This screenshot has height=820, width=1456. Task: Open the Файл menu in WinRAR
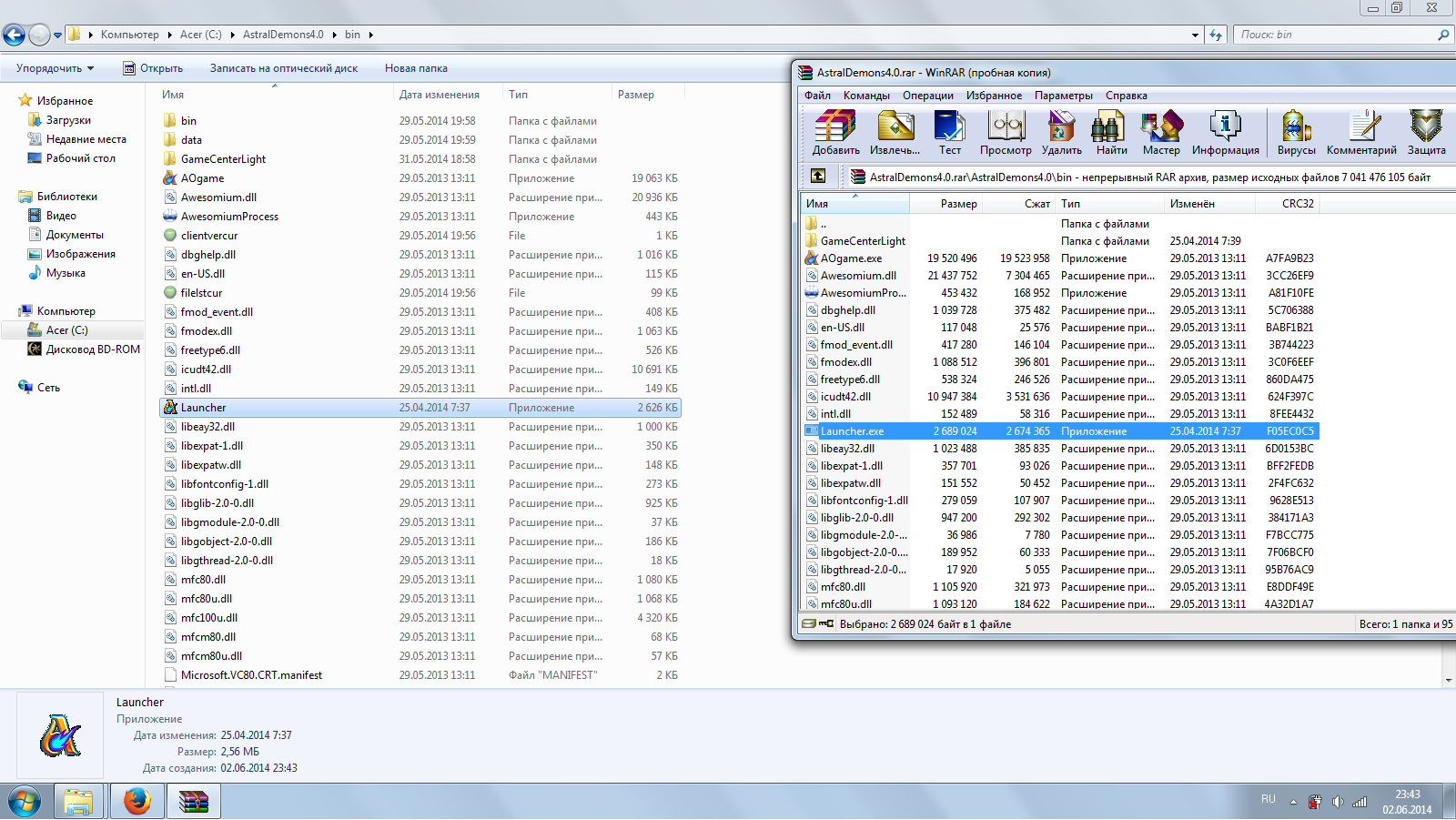817,96
